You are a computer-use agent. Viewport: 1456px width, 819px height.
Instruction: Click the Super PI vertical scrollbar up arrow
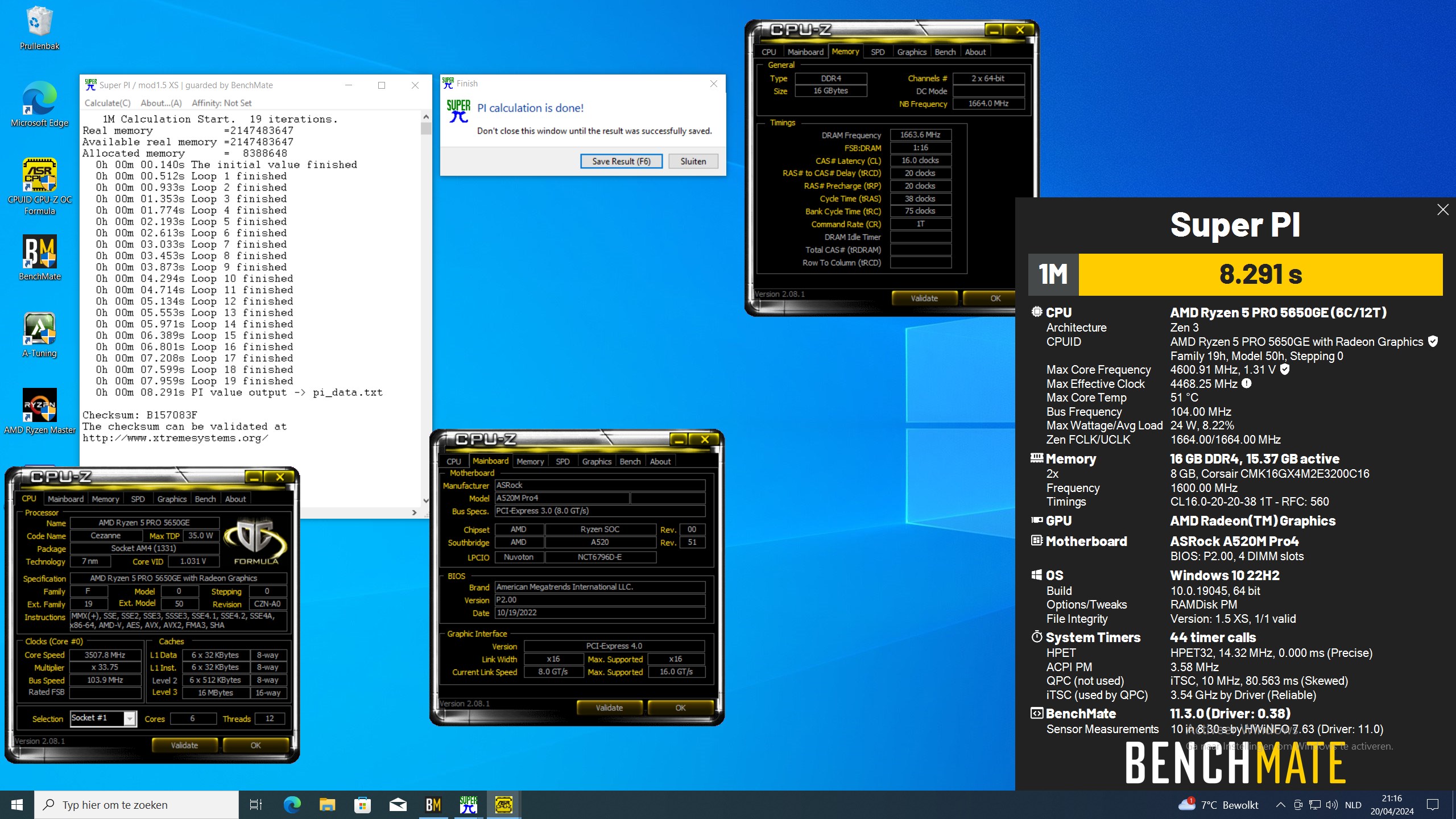426,116
